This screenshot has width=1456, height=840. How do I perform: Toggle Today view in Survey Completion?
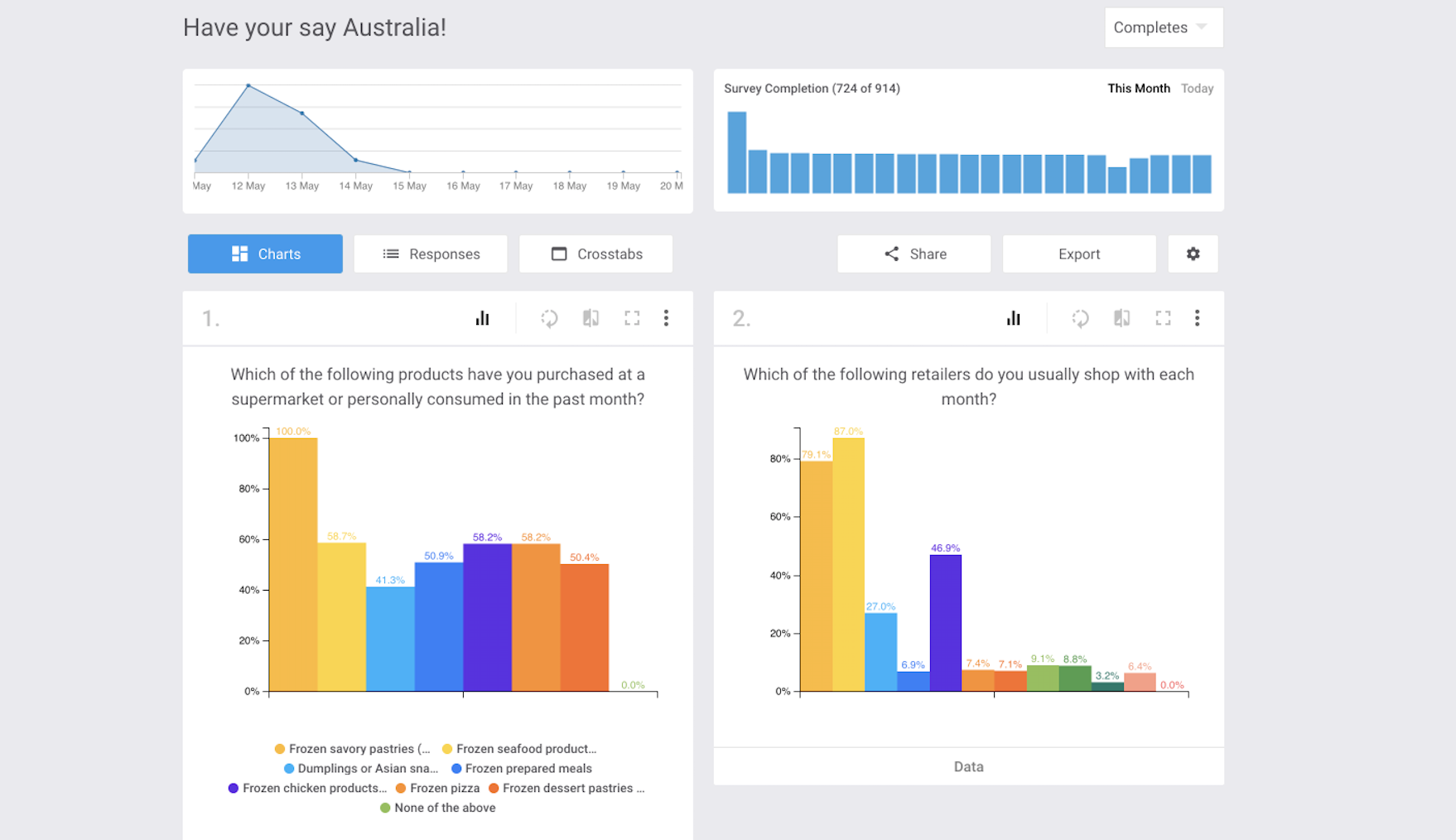pos(1197,89)
